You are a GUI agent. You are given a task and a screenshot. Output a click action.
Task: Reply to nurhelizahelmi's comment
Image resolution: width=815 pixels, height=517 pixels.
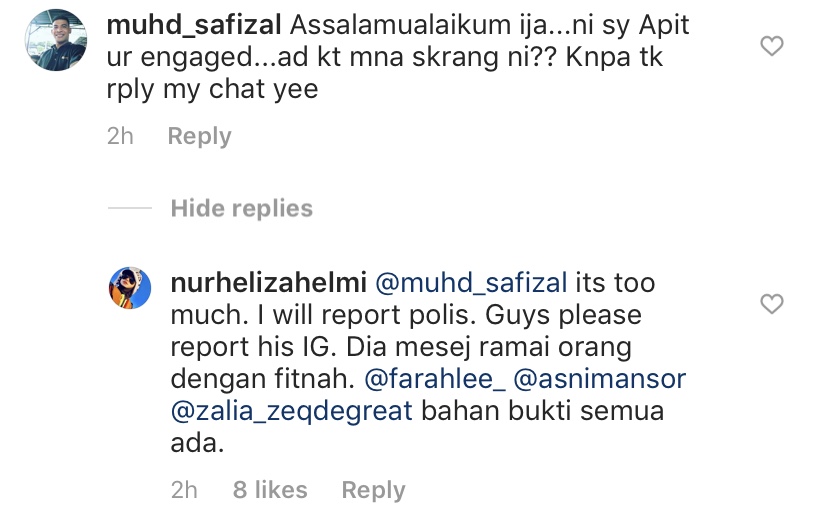373,491
